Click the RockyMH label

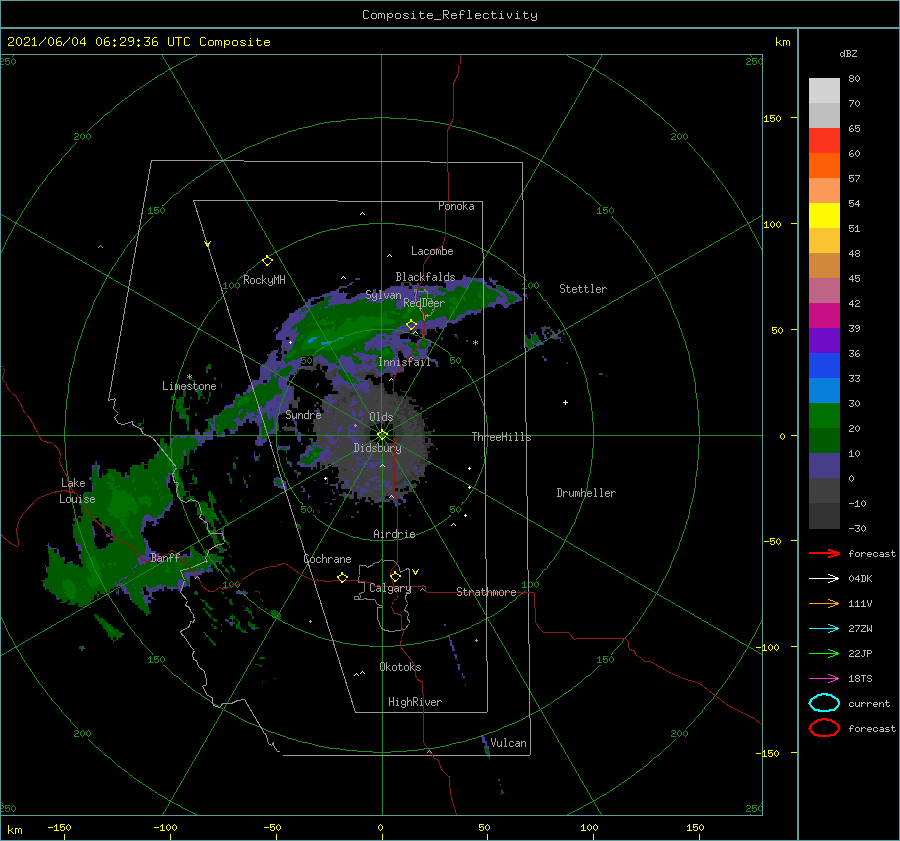pos(264,280)
